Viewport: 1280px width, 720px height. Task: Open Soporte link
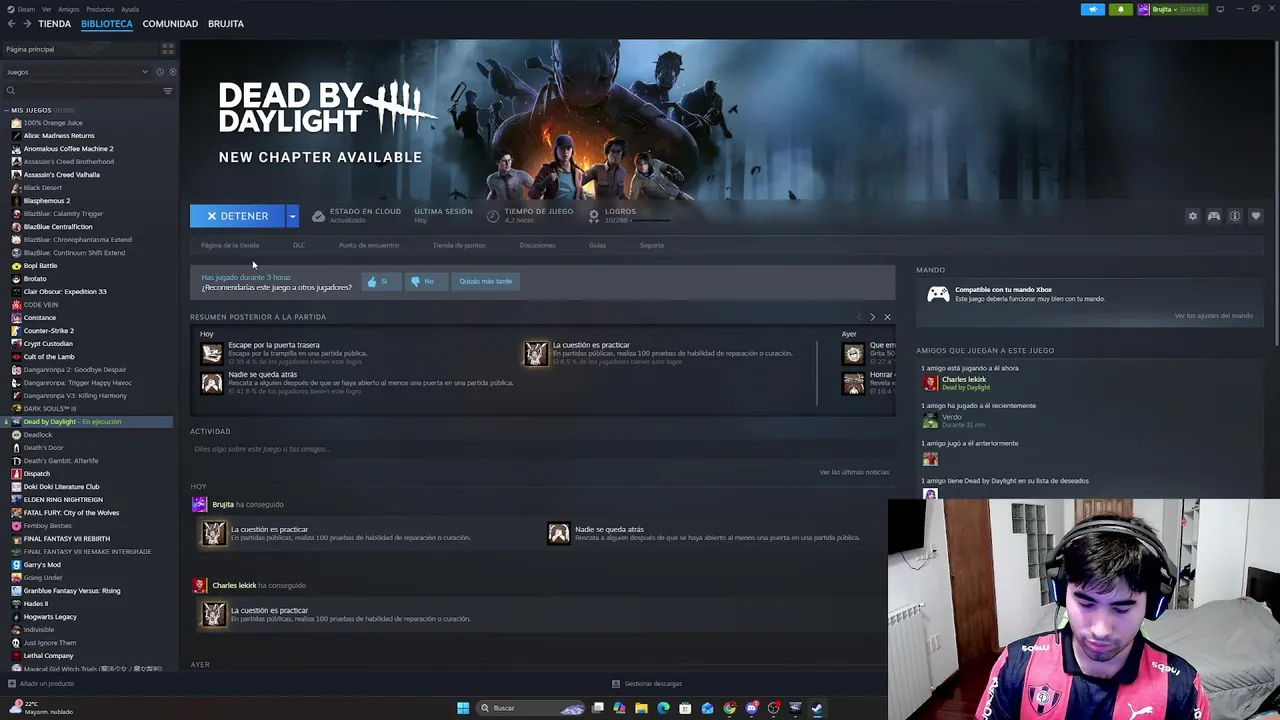tap(652, 245)
